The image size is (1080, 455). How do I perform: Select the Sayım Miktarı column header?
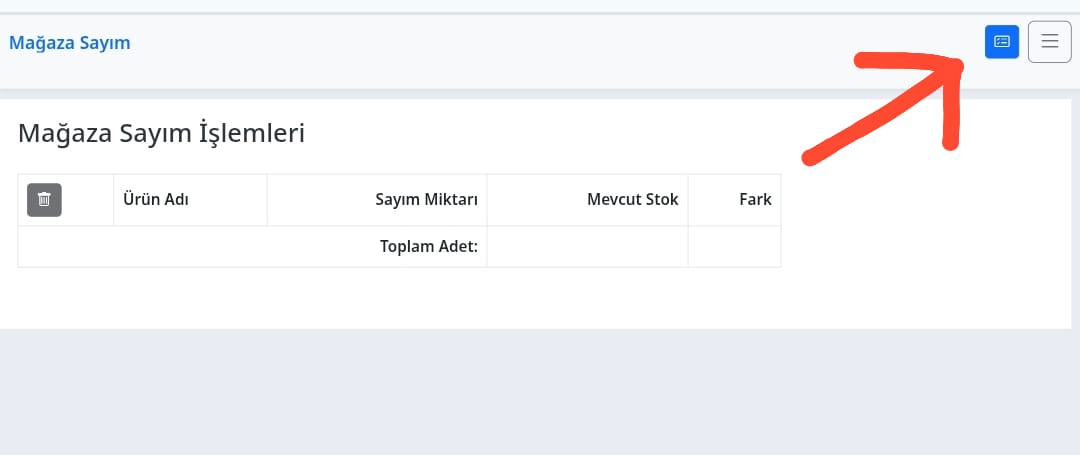(377, 200)
